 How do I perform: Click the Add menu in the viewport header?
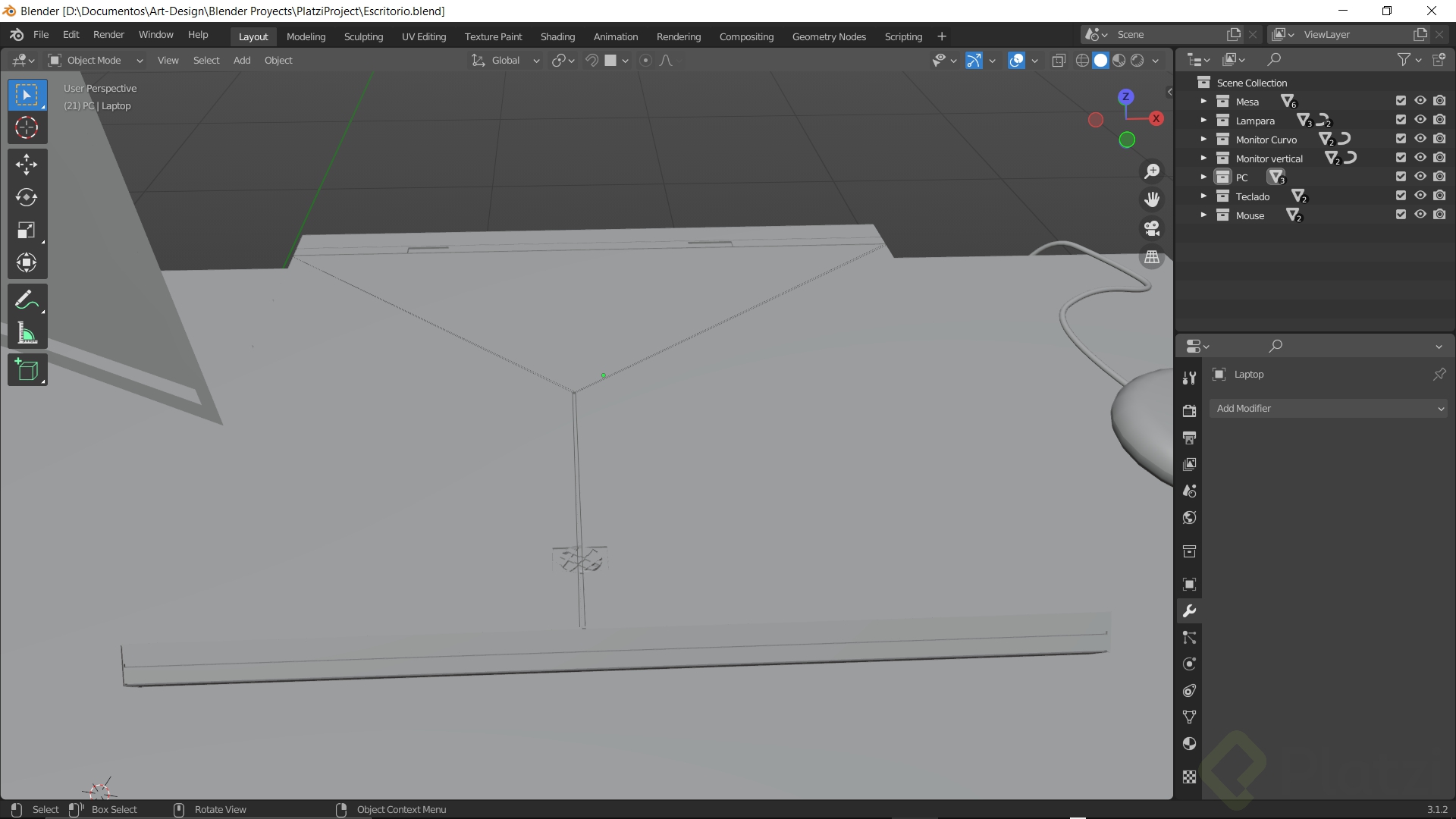(x=241, y=60)
